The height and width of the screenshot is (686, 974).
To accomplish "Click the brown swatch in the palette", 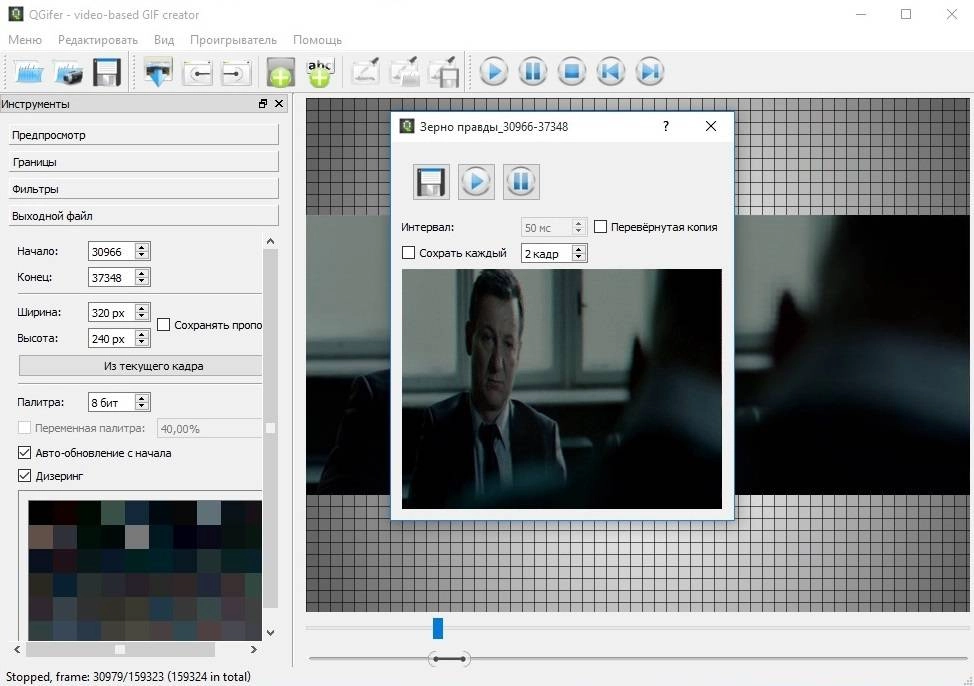I will click(40, 537).
